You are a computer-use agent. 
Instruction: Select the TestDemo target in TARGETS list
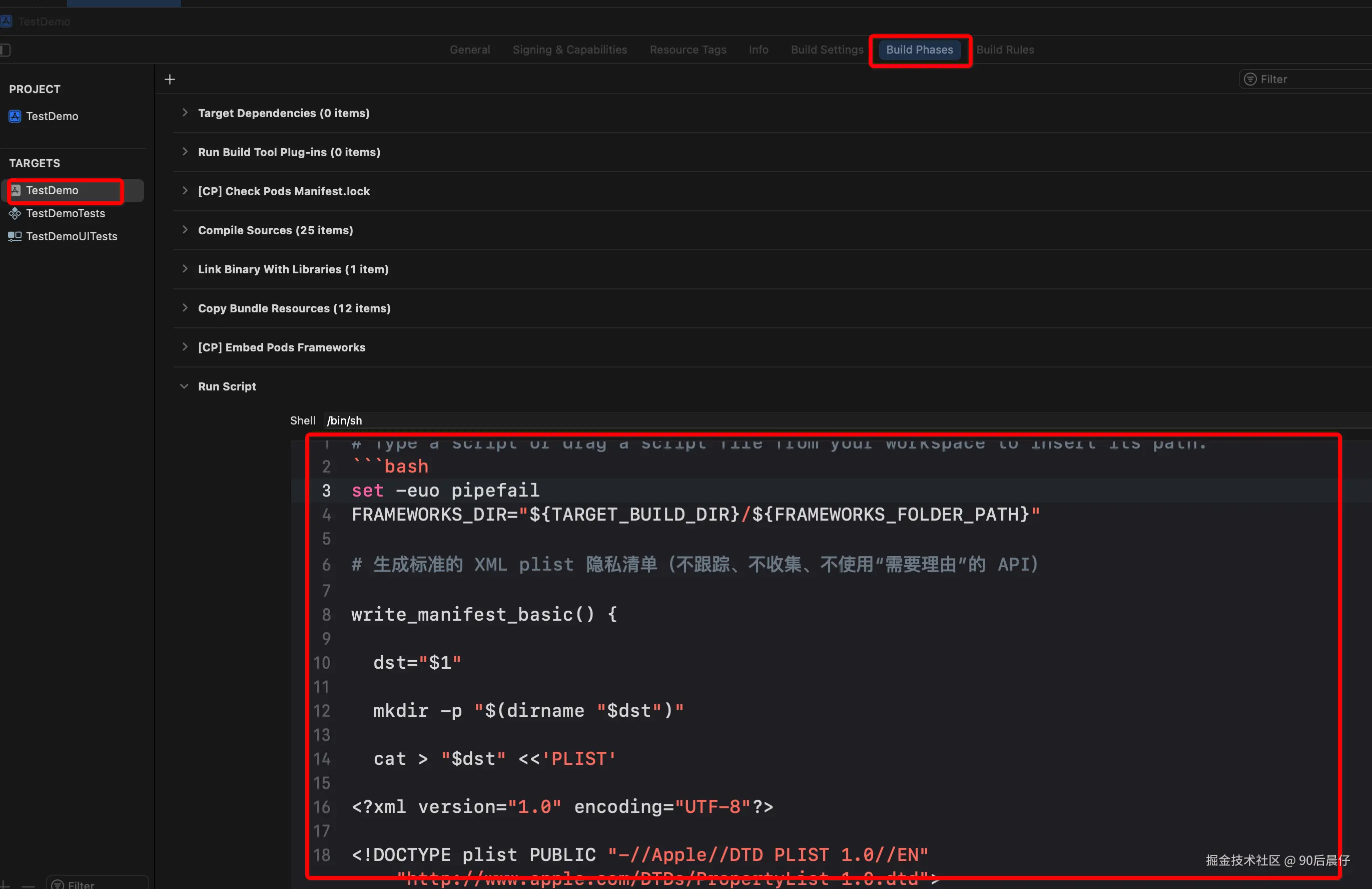click(52, 190)
